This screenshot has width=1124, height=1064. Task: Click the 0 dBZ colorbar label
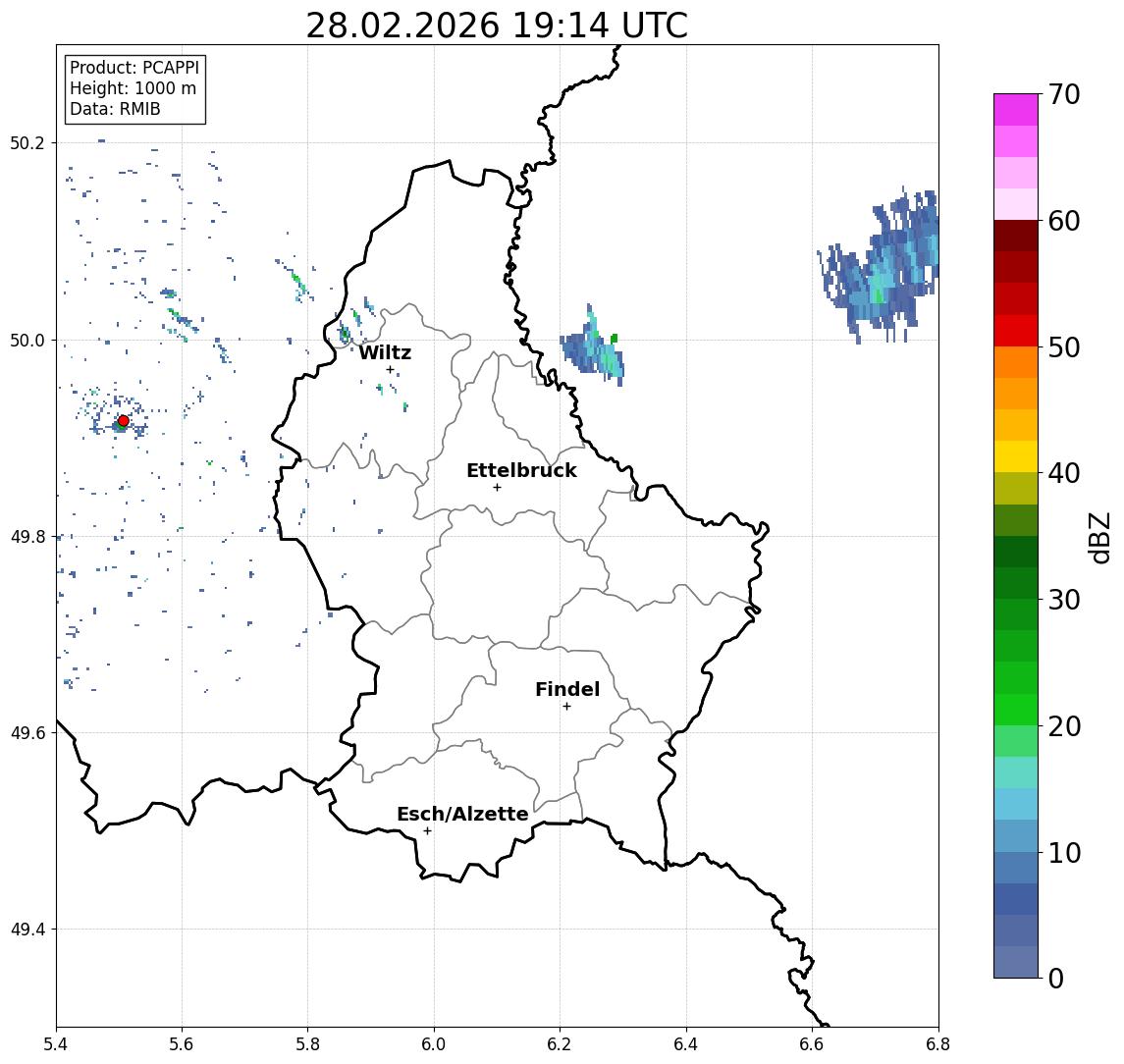(x=1056, y=978)
